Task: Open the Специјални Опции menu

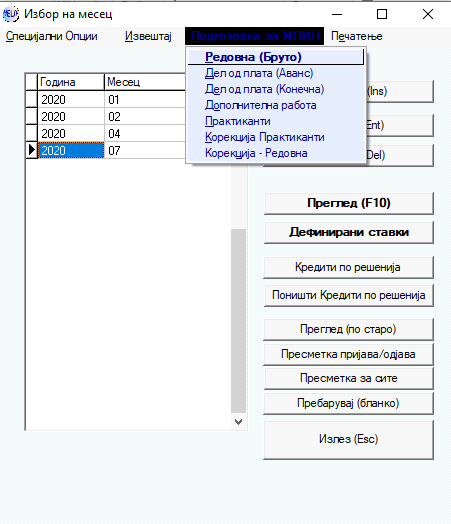Action: pyautogui.click(x=52, y=36)
